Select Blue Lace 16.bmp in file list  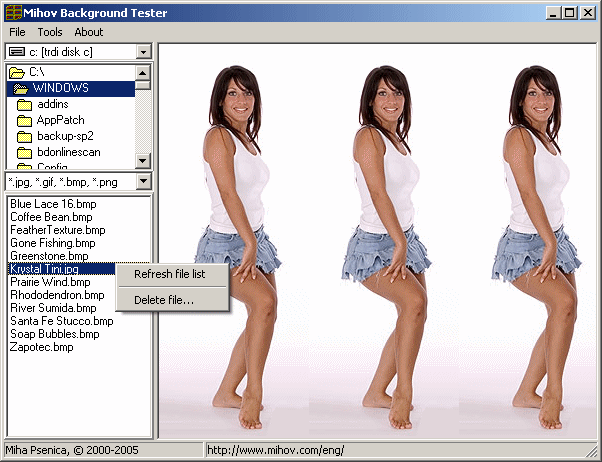[53, 204]
